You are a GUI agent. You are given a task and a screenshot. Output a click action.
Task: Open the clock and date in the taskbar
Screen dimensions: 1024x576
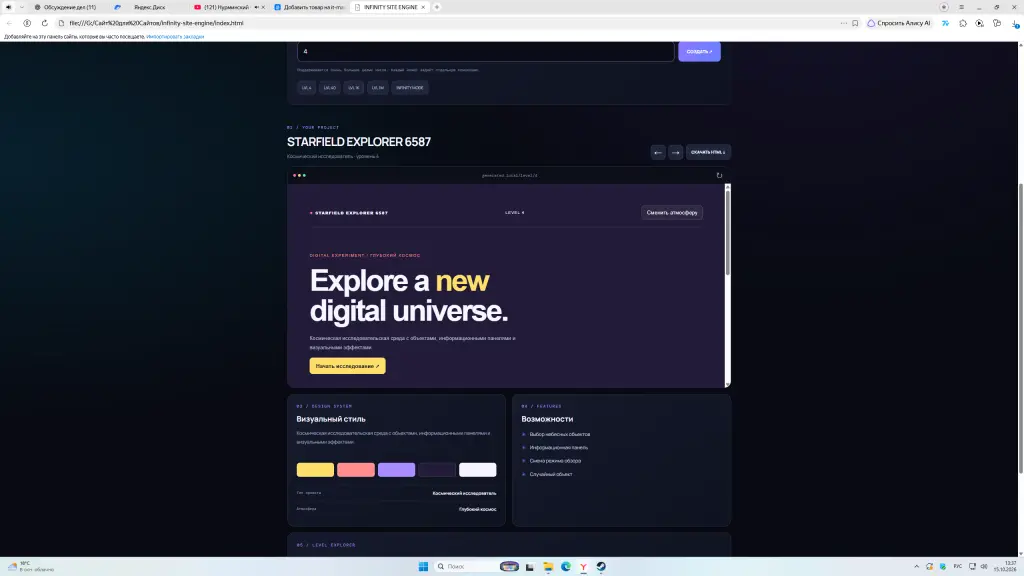[1006, 566]
